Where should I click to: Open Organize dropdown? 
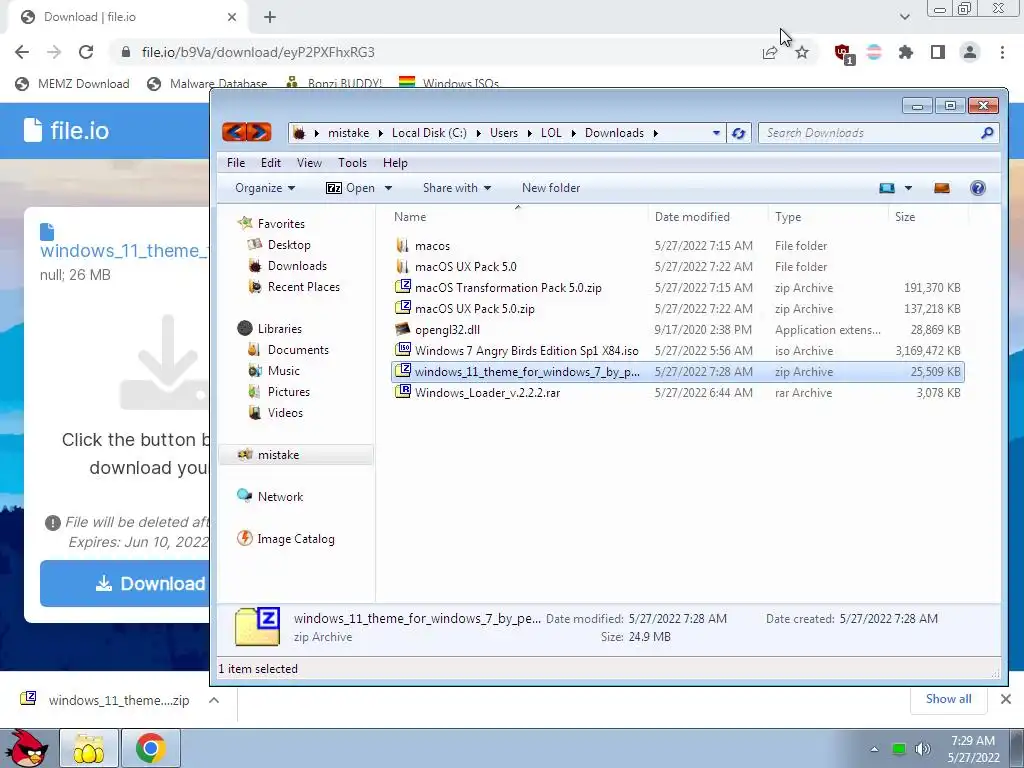point(264,188)
